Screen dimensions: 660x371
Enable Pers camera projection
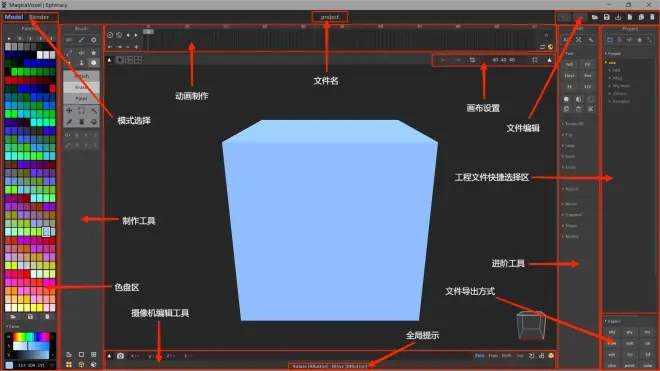click(x=479, y=356)
